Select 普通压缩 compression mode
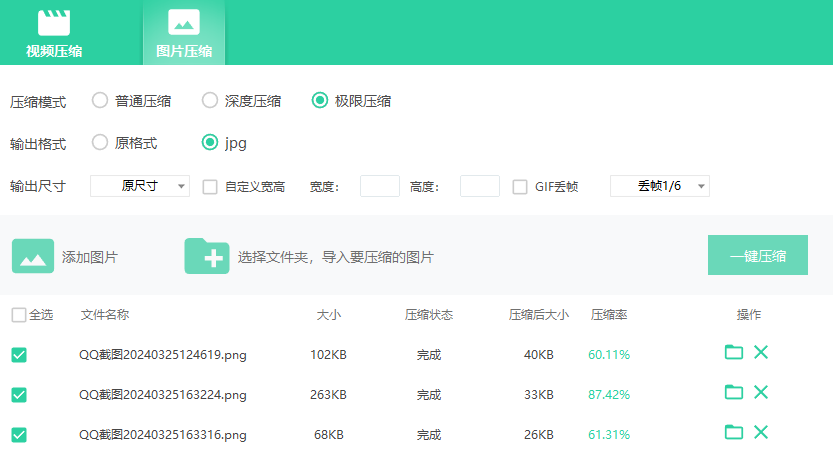Screen dimensions: 833x462 click(100, 100)
